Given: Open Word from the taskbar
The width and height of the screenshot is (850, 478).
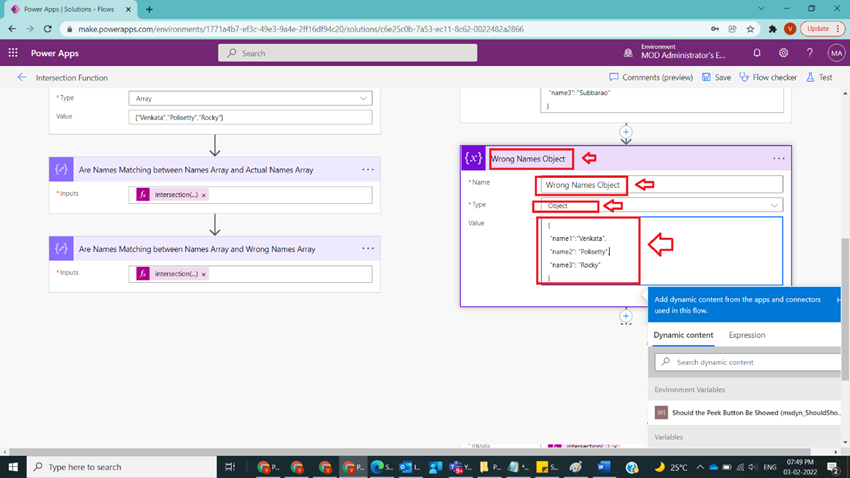Looking at the screenshot, I should (603, 467).
